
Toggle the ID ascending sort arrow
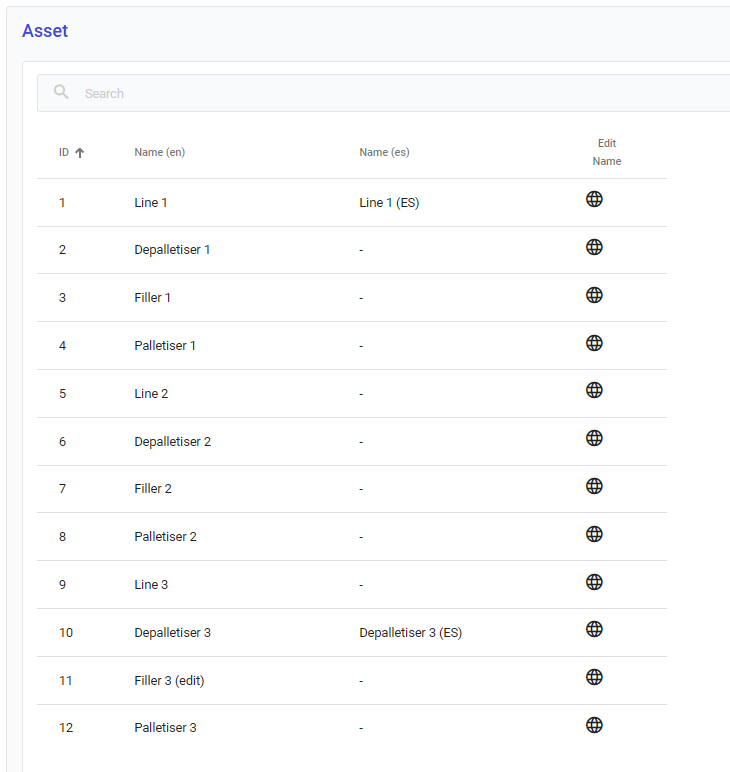point(80,153)
